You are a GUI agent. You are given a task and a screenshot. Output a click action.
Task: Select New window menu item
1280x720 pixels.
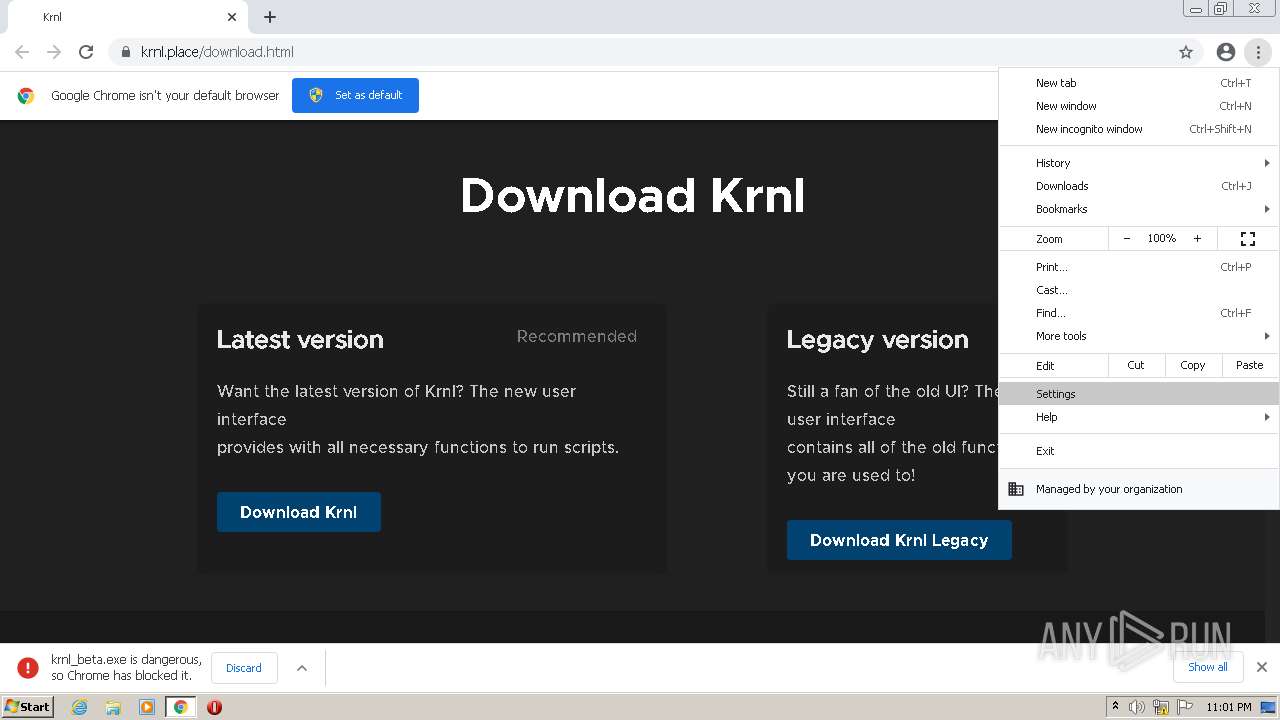tap(1139, 106)
